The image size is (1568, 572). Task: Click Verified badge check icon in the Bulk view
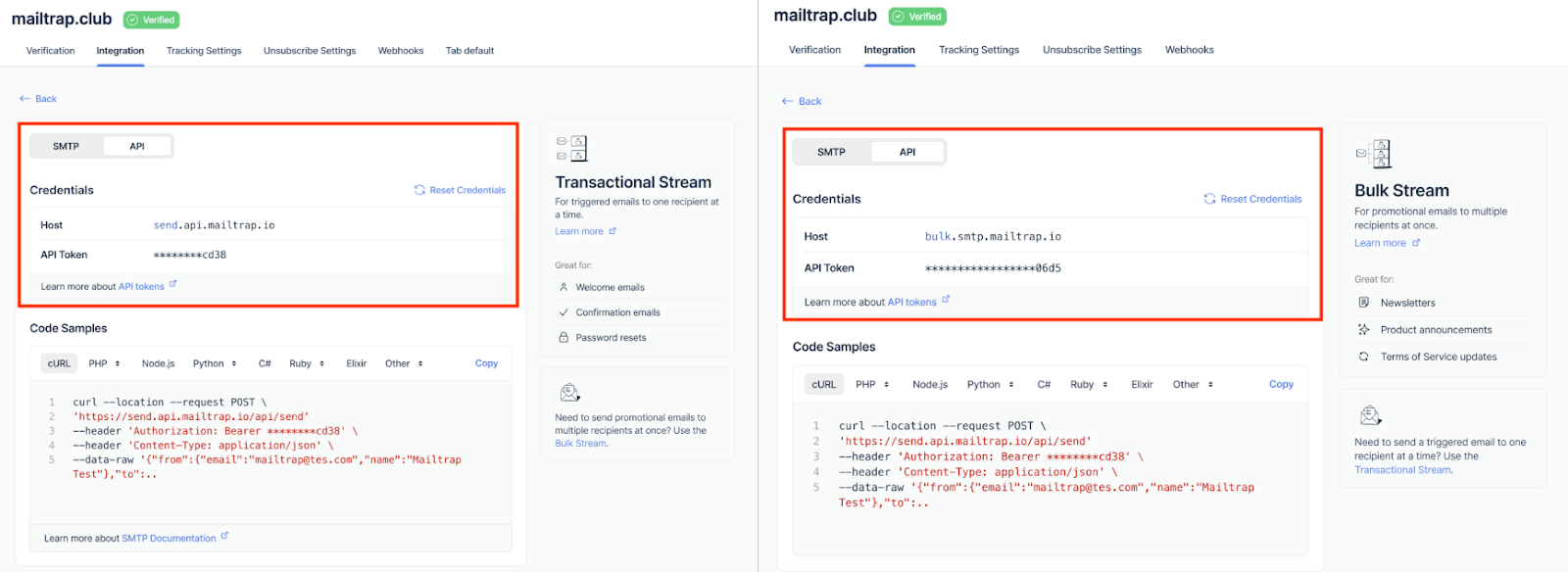pos(898,17)
